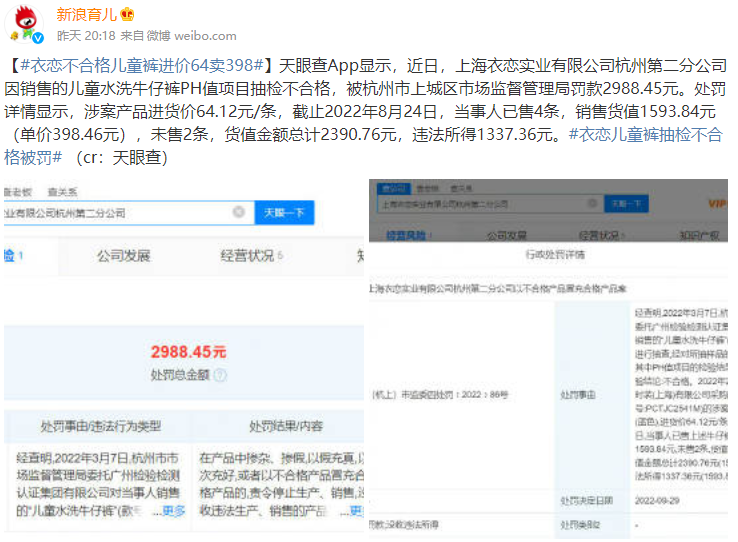Click the VIP label in right screenshot

[x=718, y=204]
